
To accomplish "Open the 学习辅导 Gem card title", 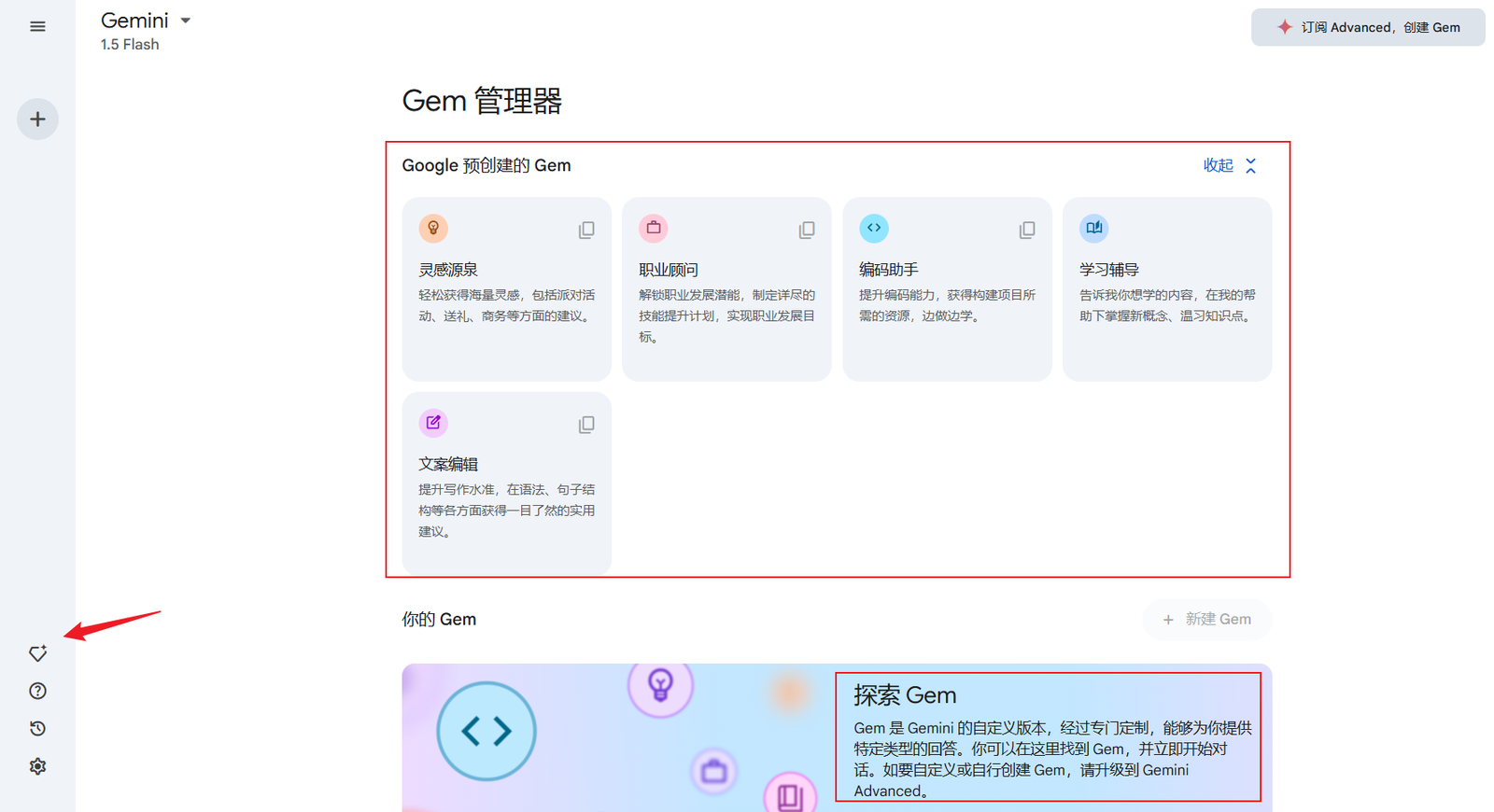I will point(1109,270).
